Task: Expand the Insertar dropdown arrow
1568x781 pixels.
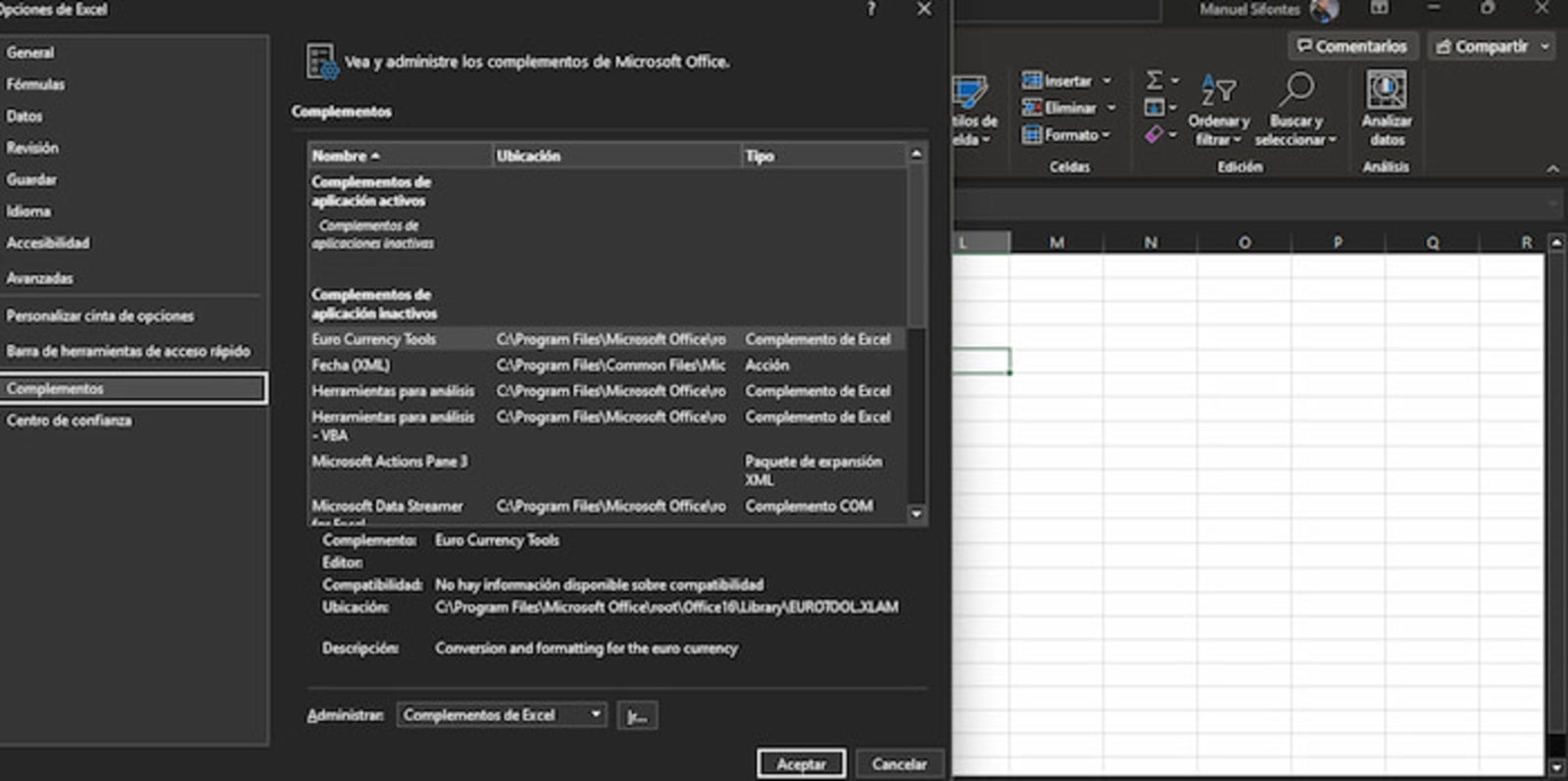Action: point(1106,80)
